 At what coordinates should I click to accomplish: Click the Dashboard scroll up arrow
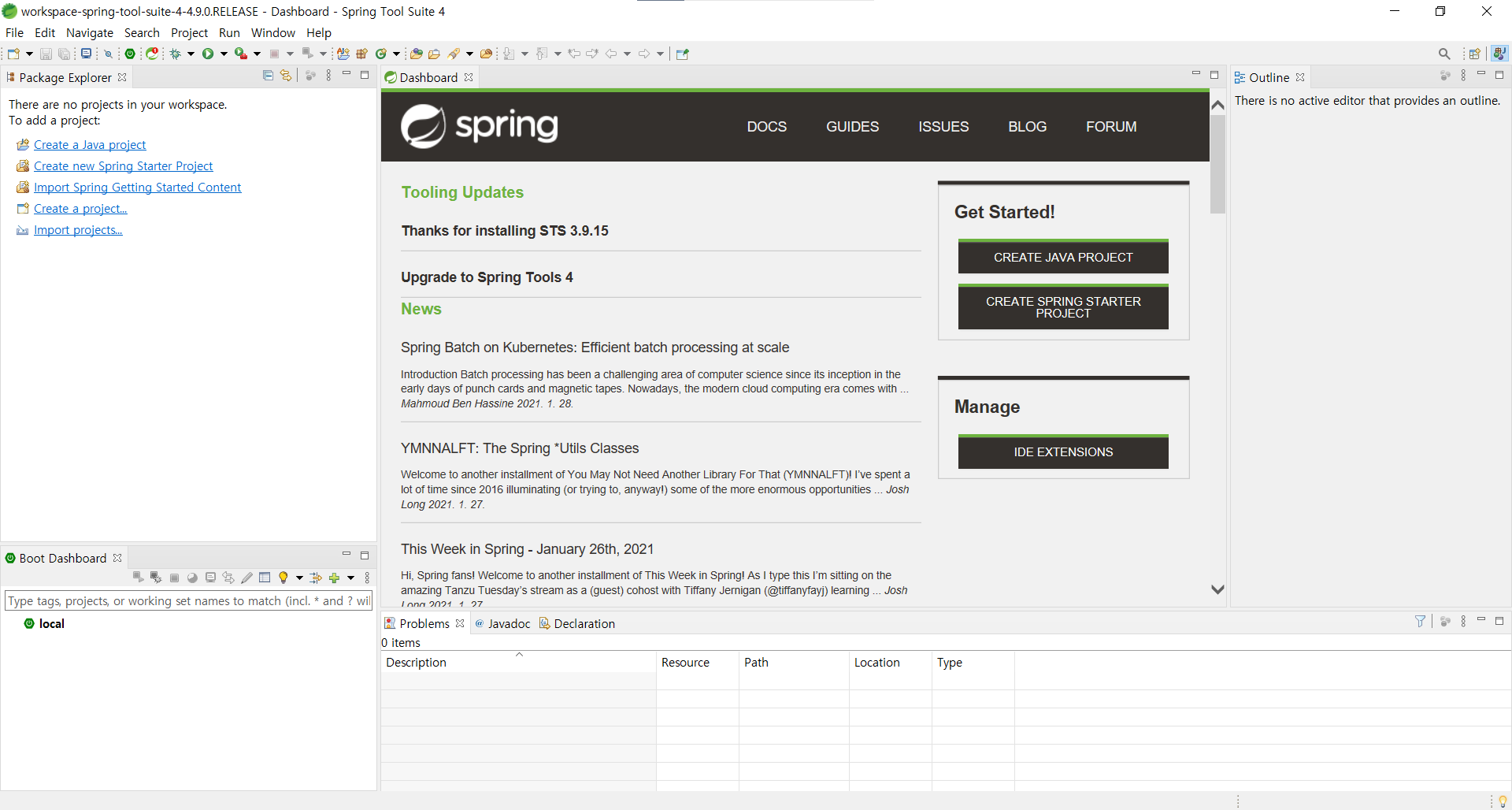(x=1217, y=105)
